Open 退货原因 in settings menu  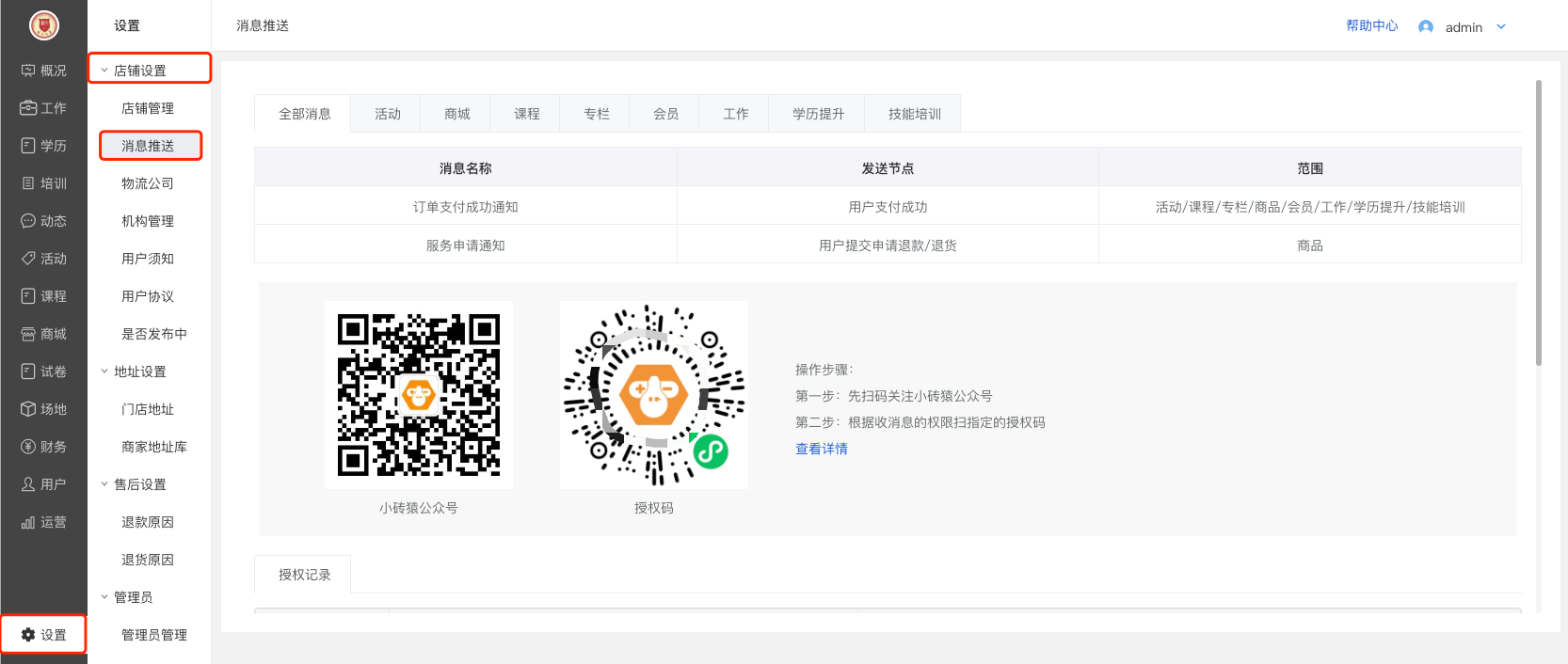point(148,560)
